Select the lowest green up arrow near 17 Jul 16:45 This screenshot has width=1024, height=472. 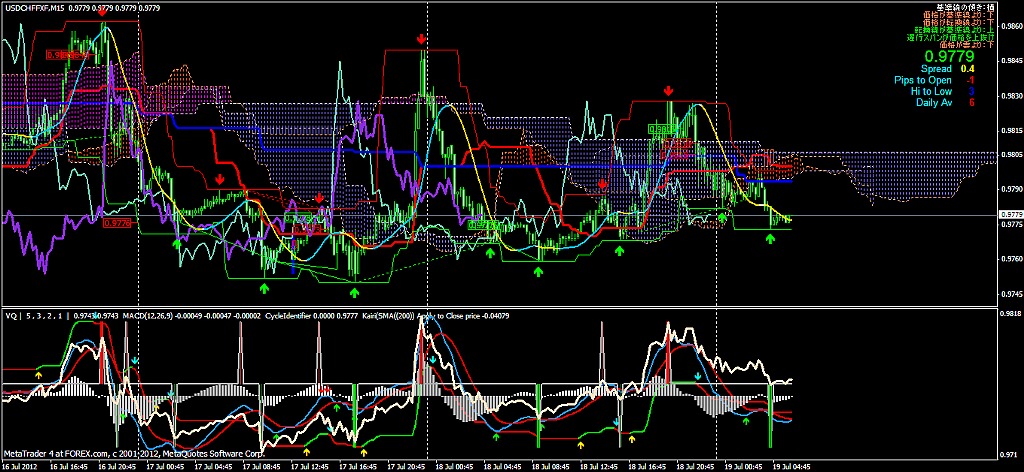click(355, 292)
